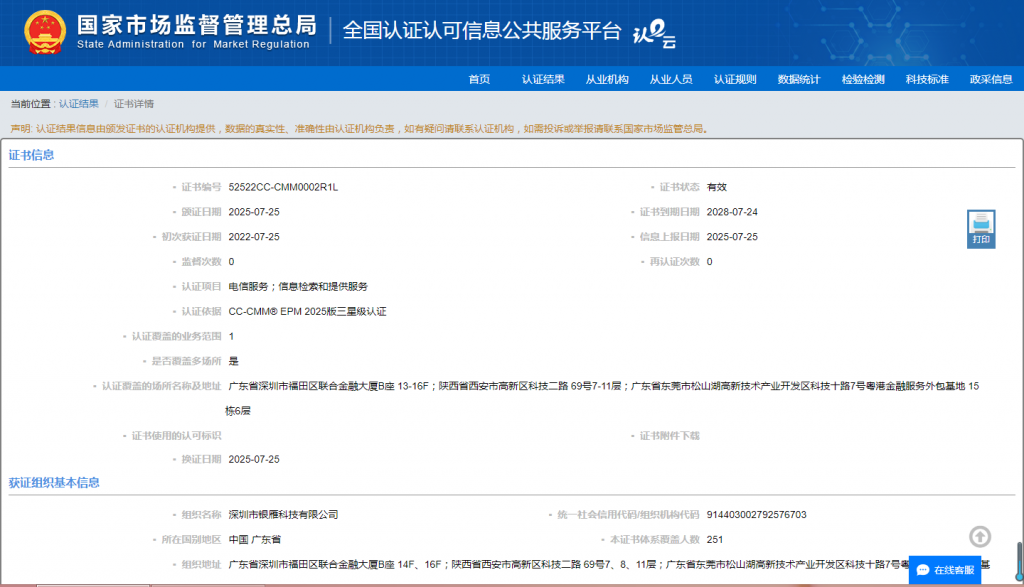Select the 检验检测 menu item
The image size is (1024, 587).
(863, 80)
